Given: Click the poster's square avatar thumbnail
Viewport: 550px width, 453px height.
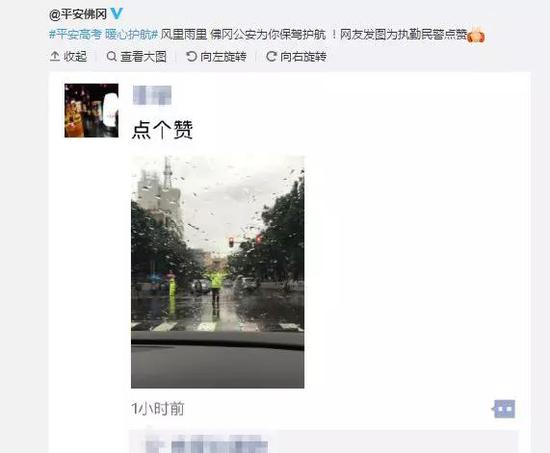Looking at the screenshot, I should pos(92,110).
